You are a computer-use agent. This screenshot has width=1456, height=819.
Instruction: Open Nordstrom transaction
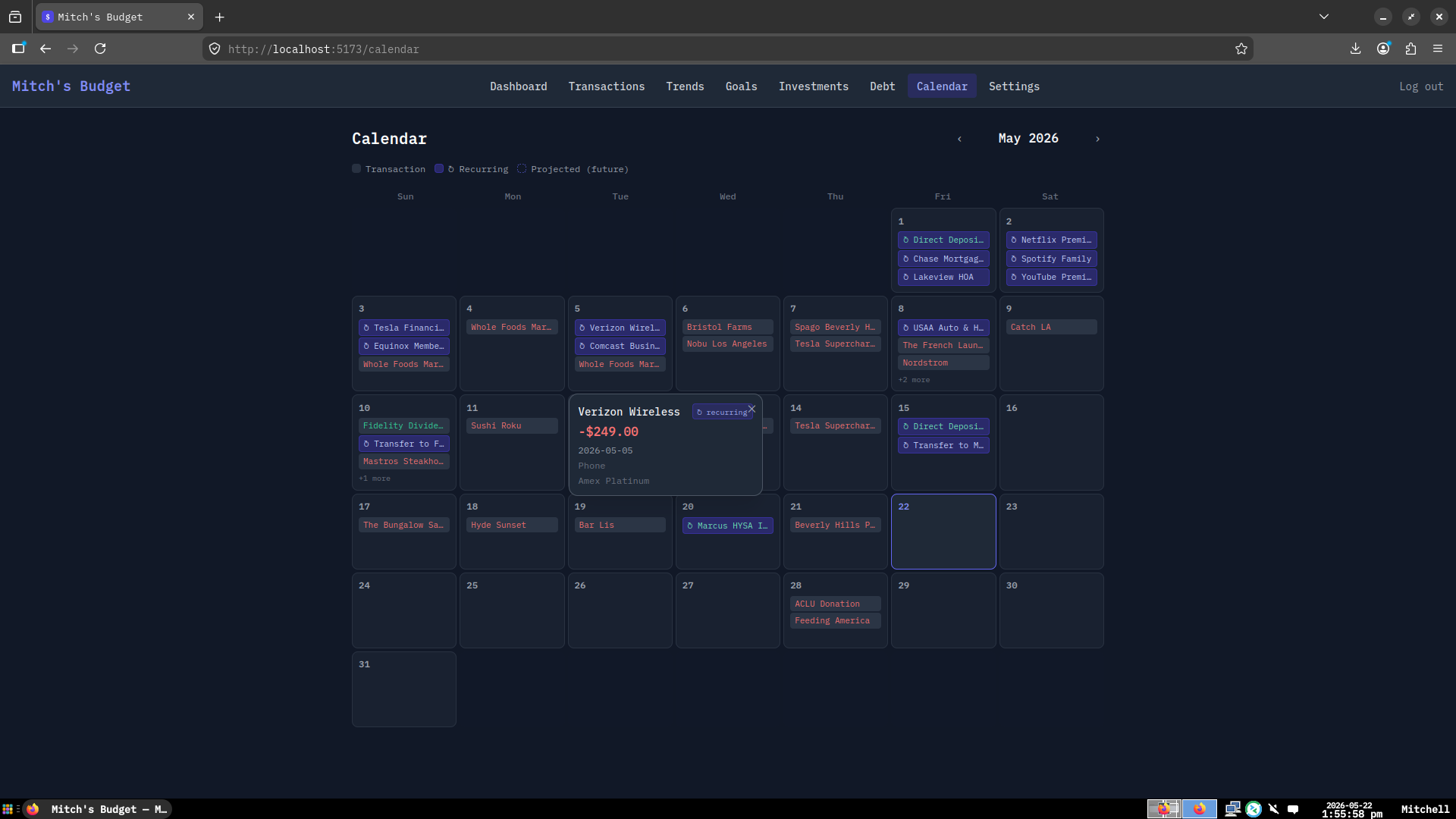943,362
